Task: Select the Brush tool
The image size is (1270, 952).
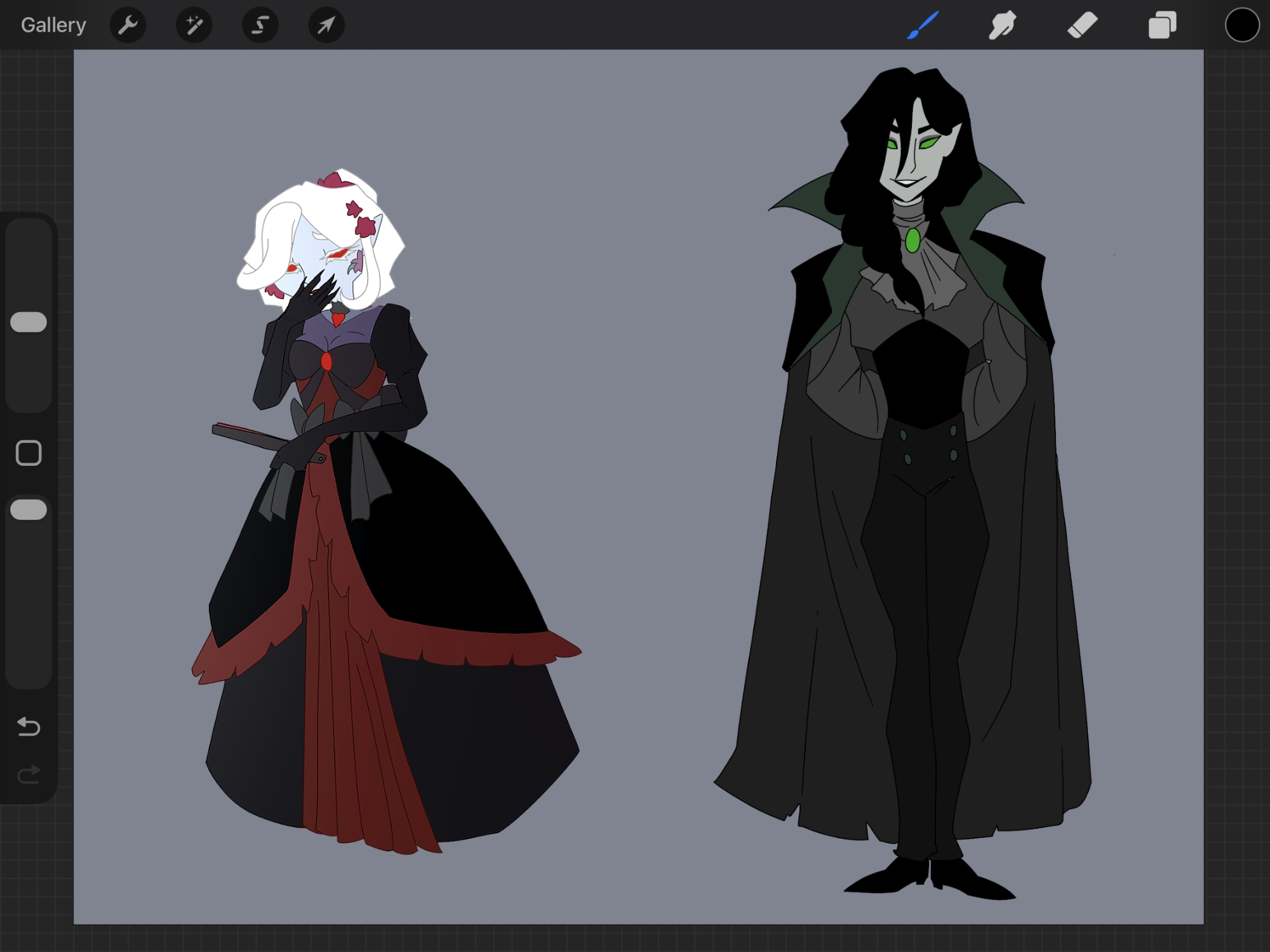Action: pos(923,25)
